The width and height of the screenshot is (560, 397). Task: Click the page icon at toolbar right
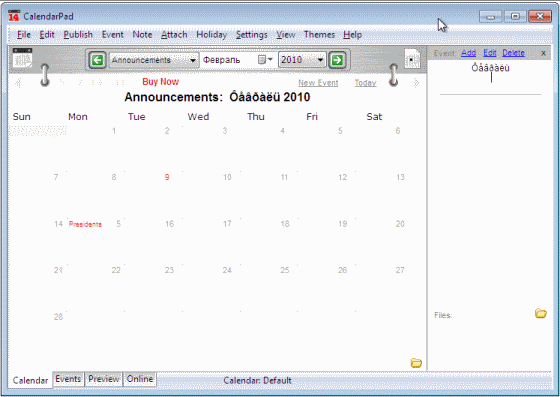coord(412,59)
